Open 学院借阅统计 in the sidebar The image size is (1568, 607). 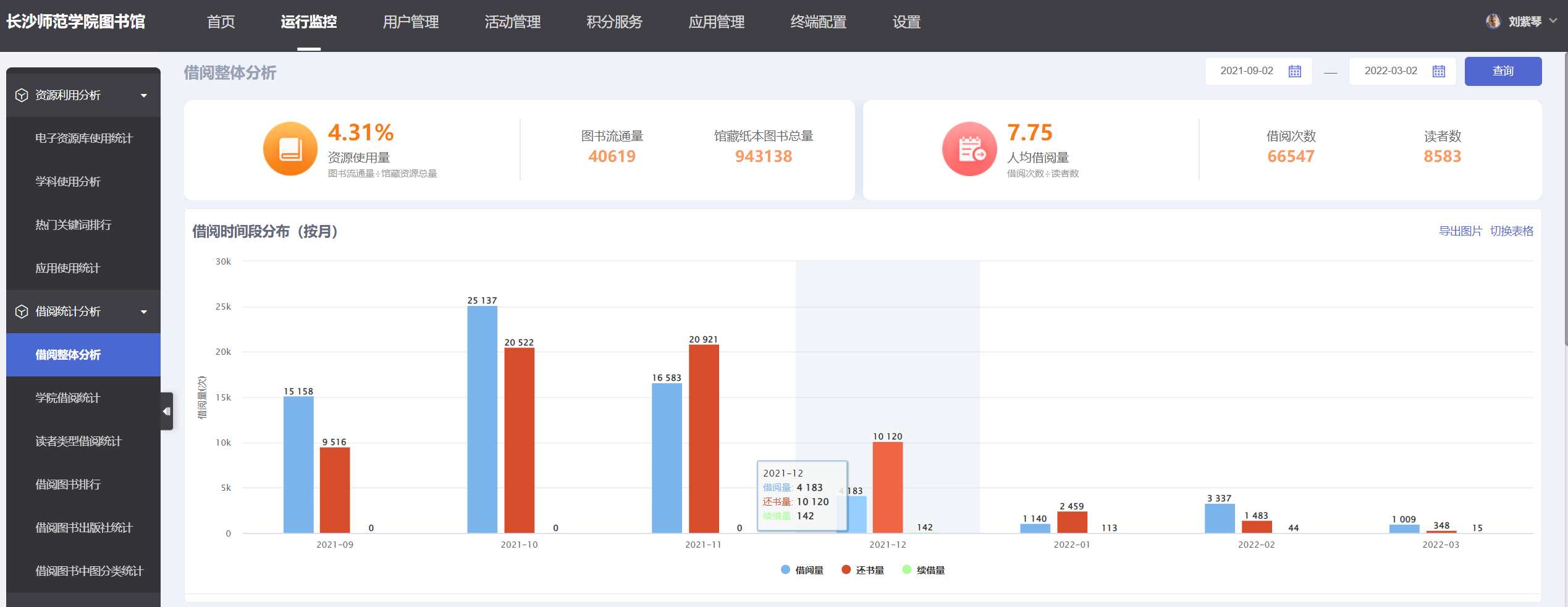(x=67, y=398)
